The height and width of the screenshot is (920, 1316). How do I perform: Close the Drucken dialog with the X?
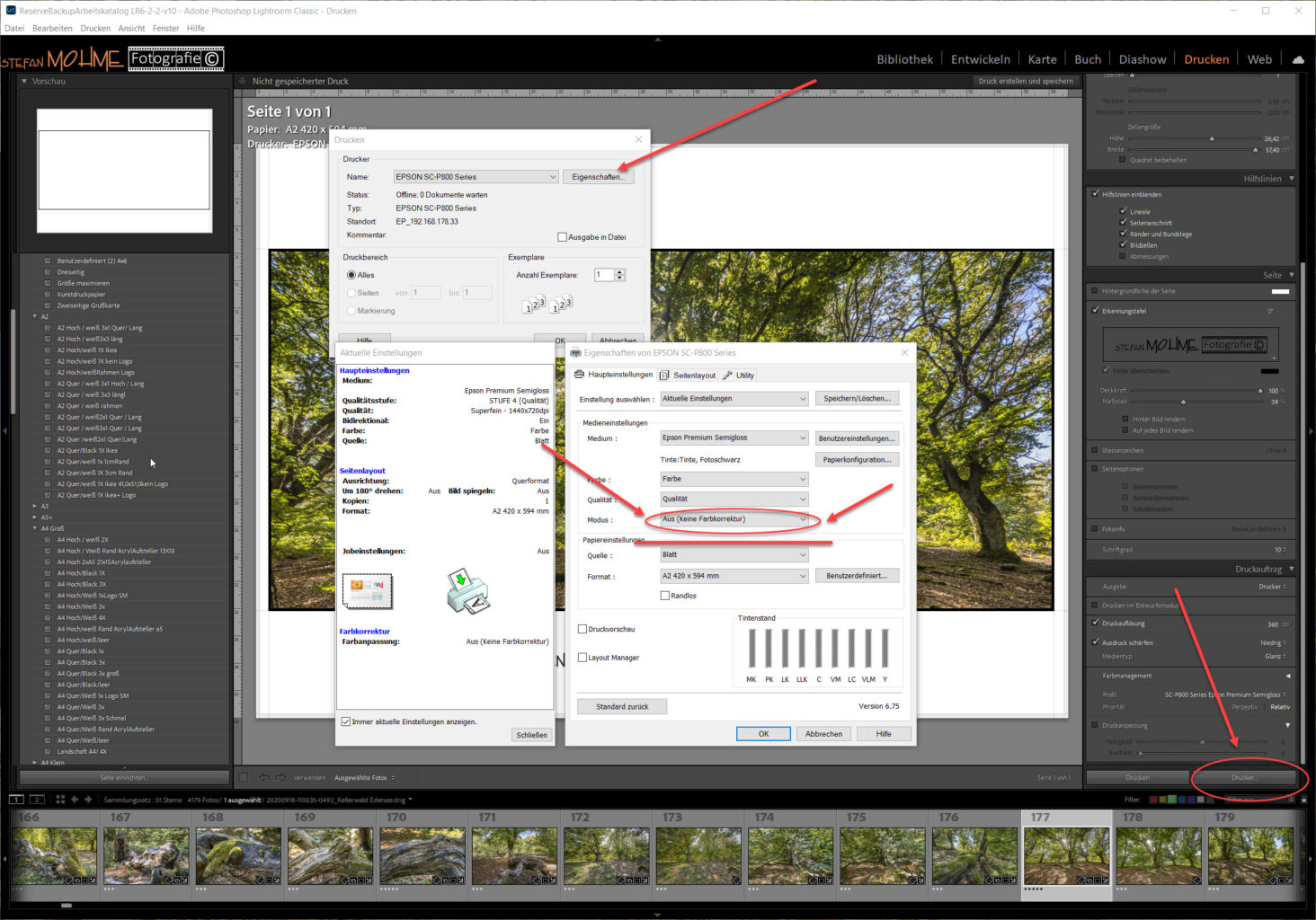(638, 139)
